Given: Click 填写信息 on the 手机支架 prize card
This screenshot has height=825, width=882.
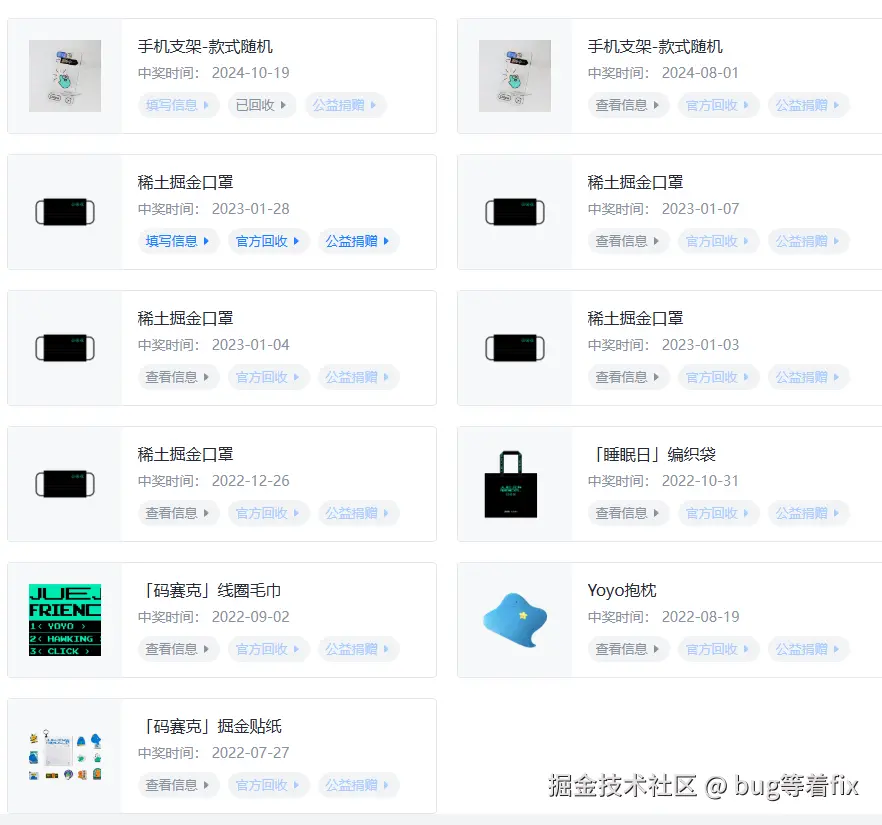Looking at the screenshot, I should coord(177,105).
